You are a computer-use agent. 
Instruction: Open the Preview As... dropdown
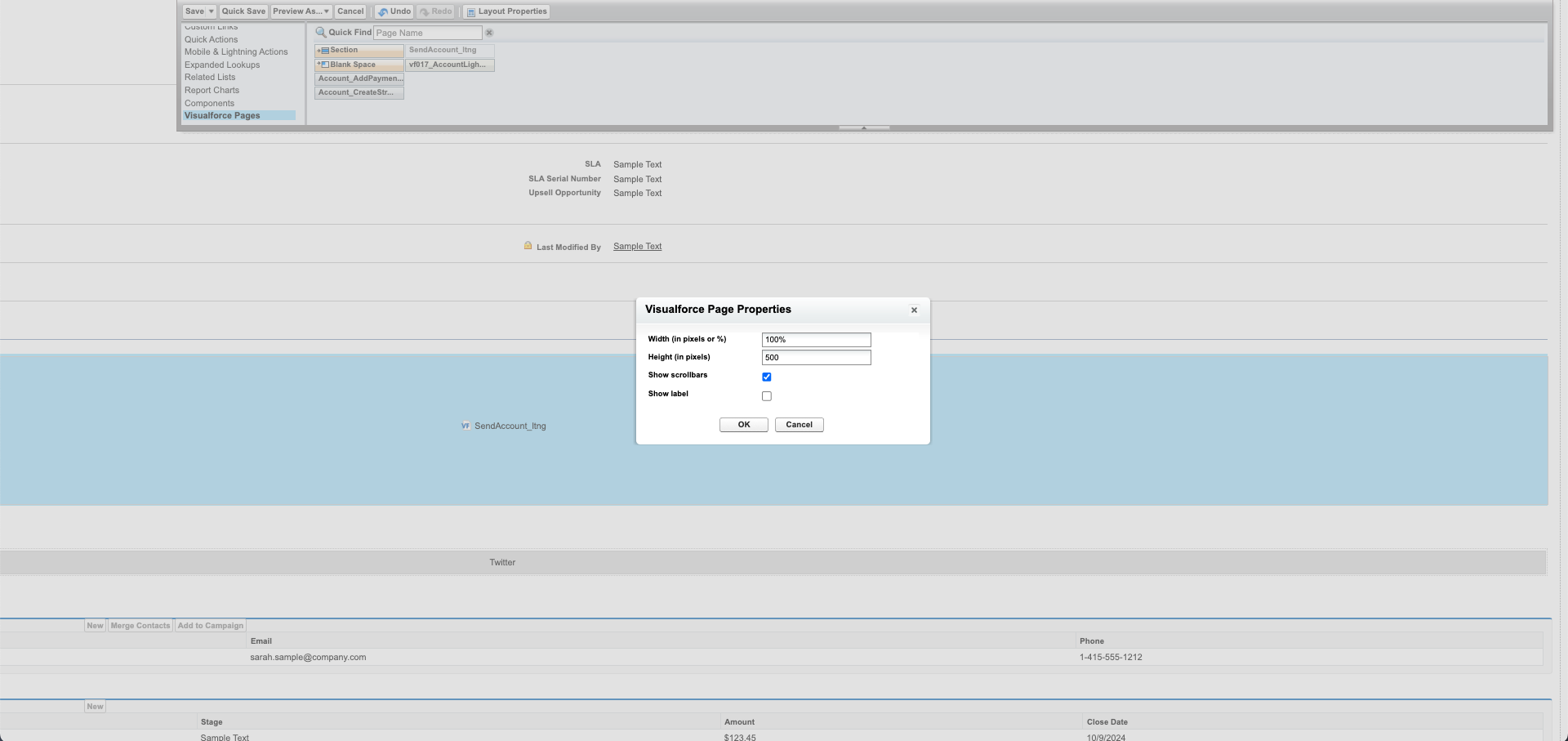[301, 11]
